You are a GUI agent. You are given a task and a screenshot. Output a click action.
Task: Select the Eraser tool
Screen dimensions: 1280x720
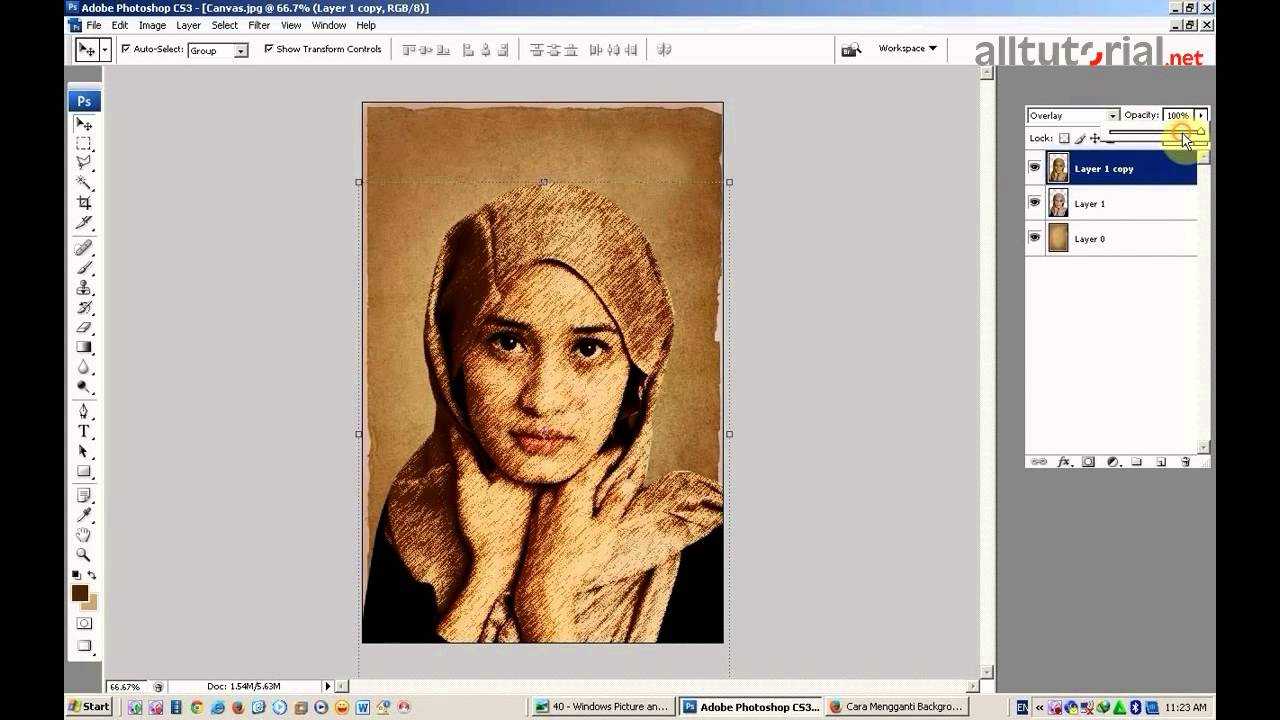[x=84, y=327]
